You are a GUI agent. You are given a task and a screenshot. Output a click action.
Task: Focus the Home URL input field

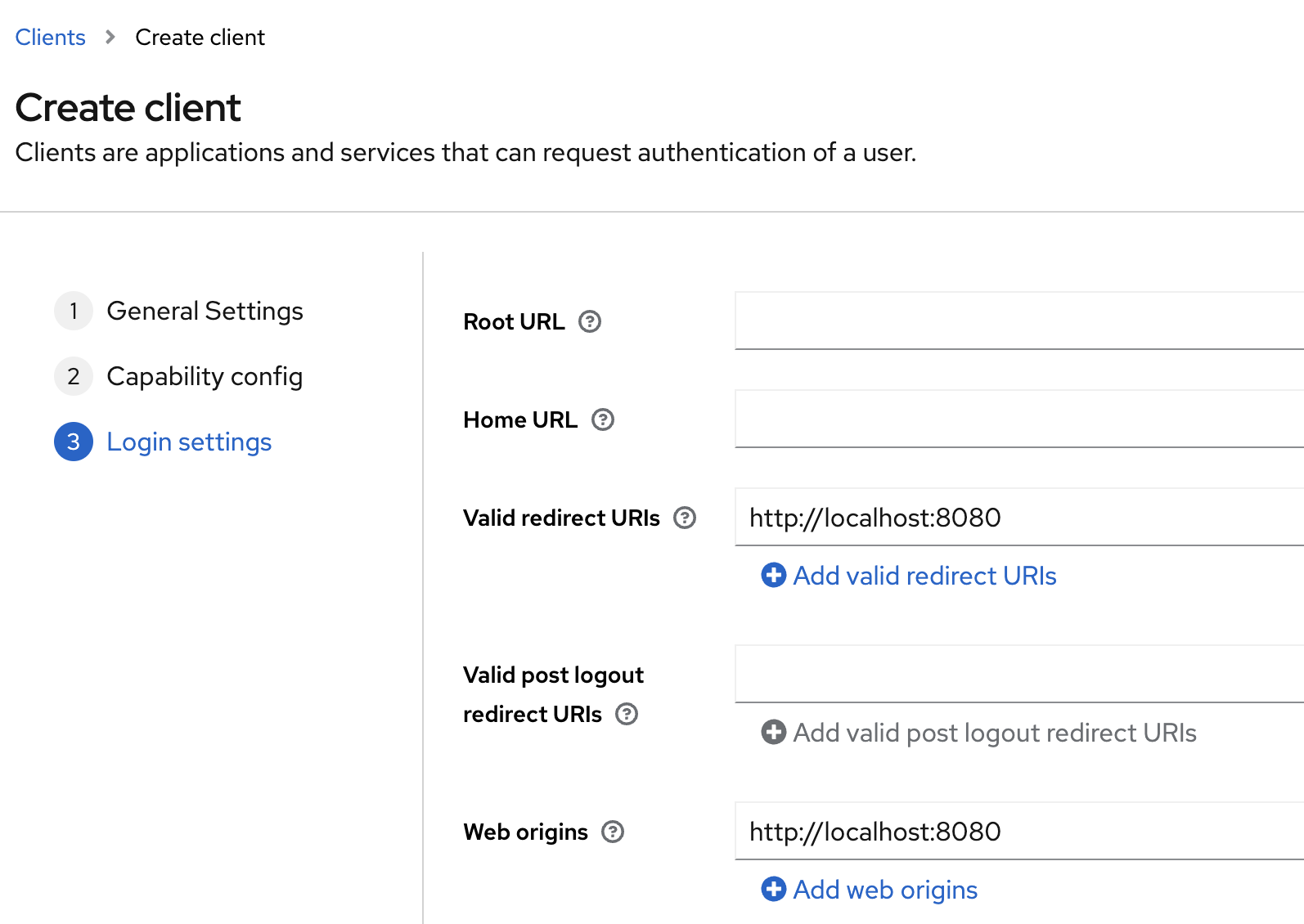1019,419
